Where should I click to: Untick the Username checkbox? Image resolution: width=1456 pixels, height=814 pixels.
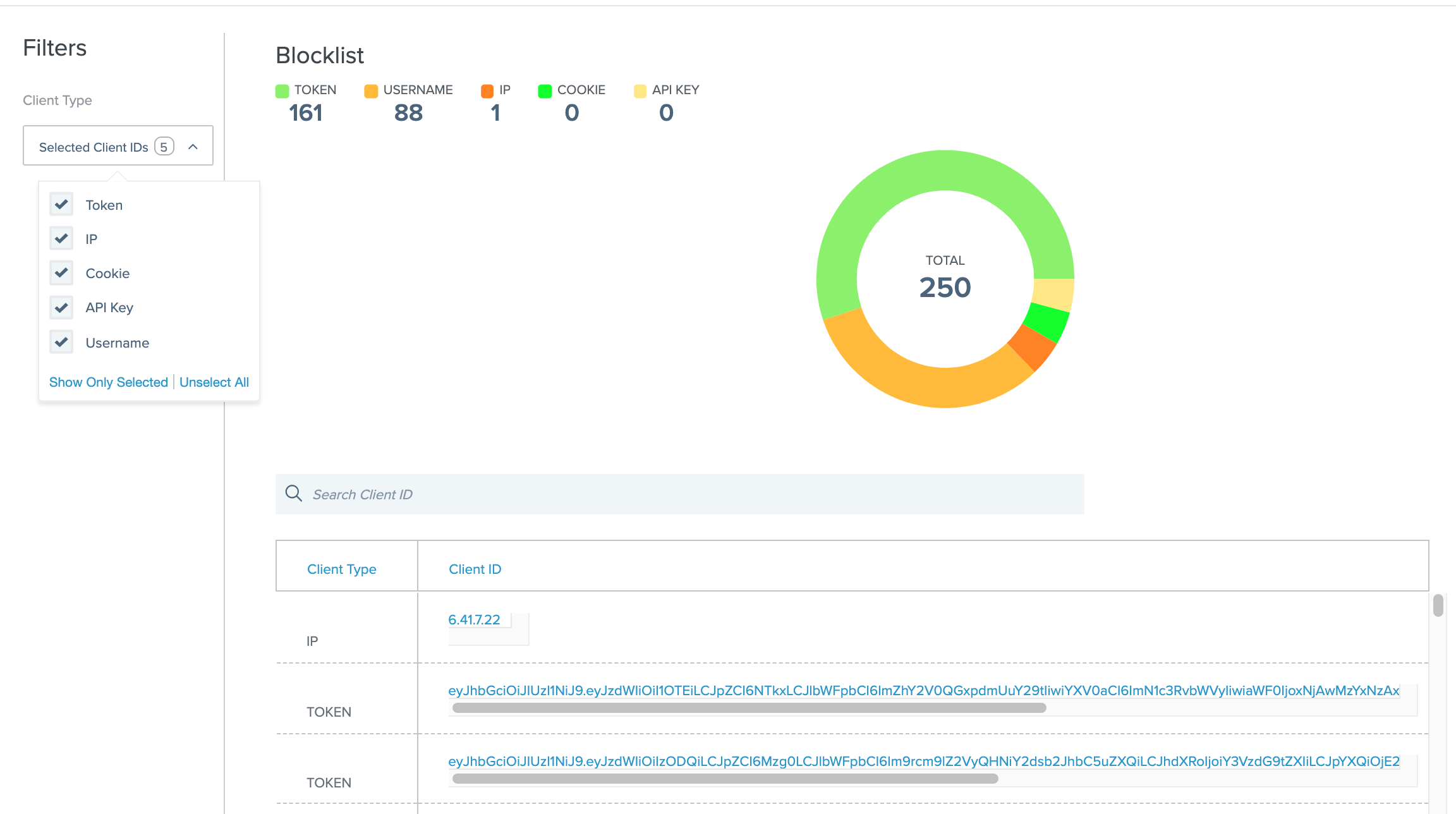pos(61,342)
